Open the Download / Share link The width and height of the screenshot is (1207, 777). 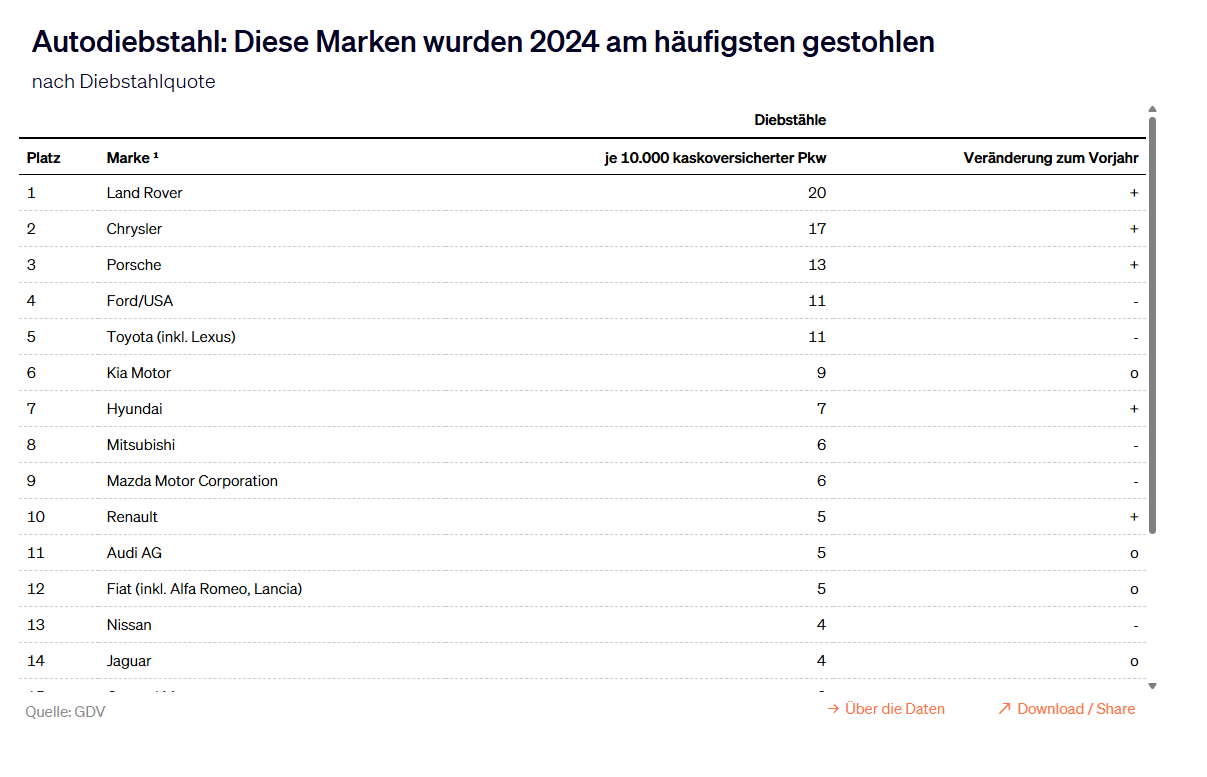[1076, 709]
